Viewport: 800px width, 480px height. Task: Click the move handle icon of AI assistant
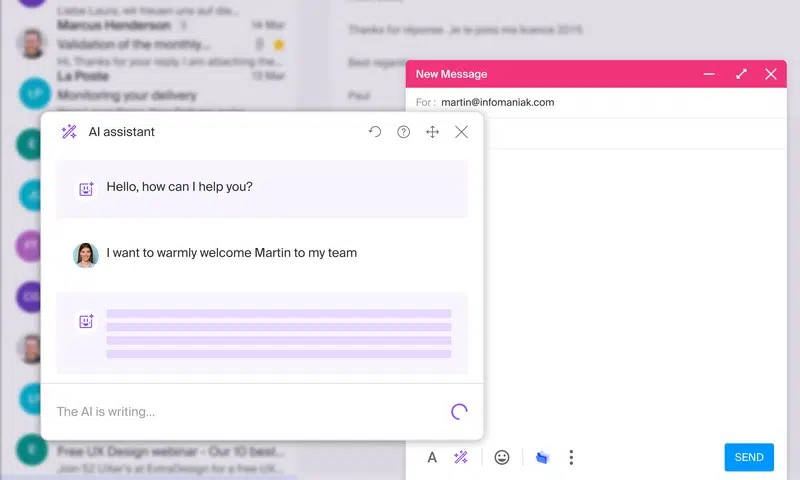pos(433,132)
